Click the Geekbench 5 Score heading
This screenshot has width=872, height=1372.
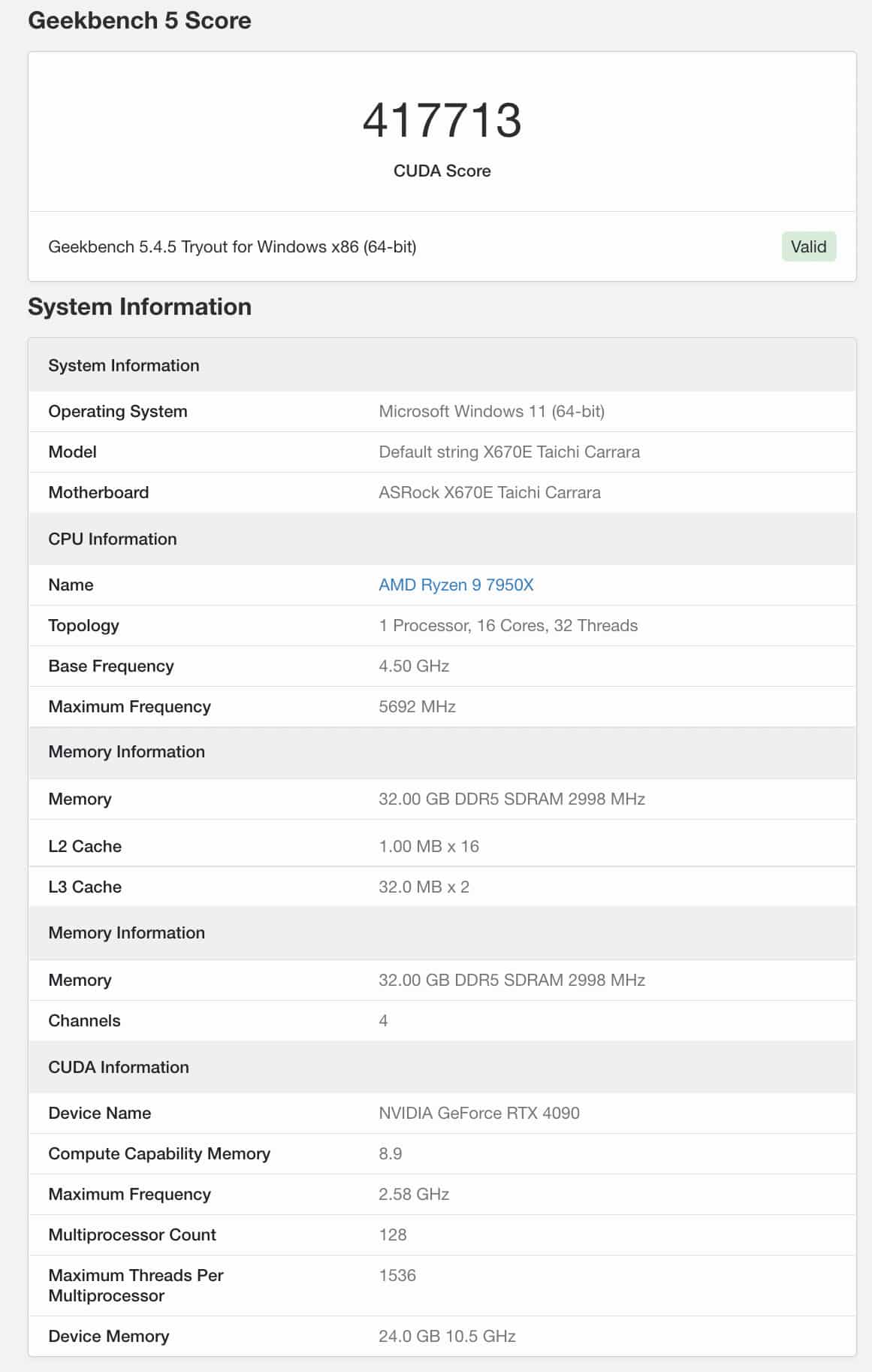(140, 20)
